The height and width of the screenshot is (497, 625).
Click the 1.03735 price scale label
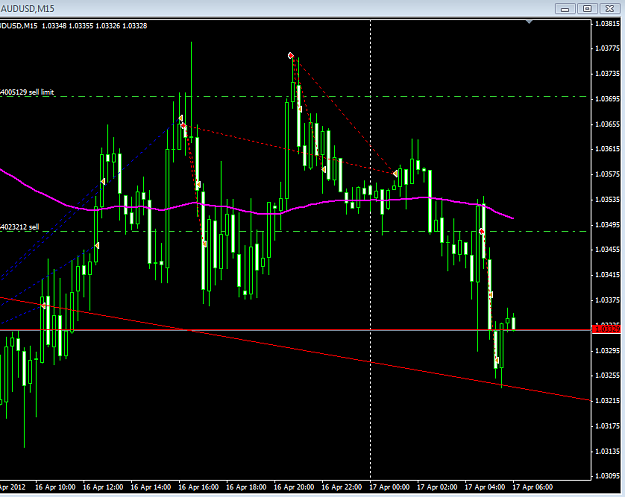[607, 74]
